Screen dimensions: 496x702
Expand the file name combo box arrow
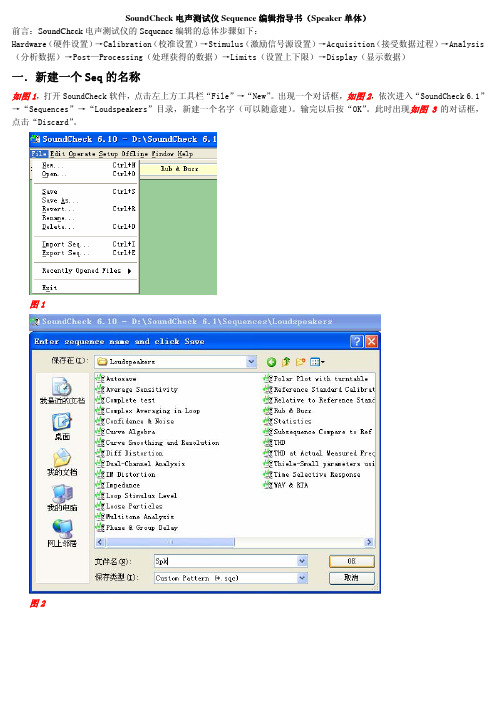(x=302, y=561)
